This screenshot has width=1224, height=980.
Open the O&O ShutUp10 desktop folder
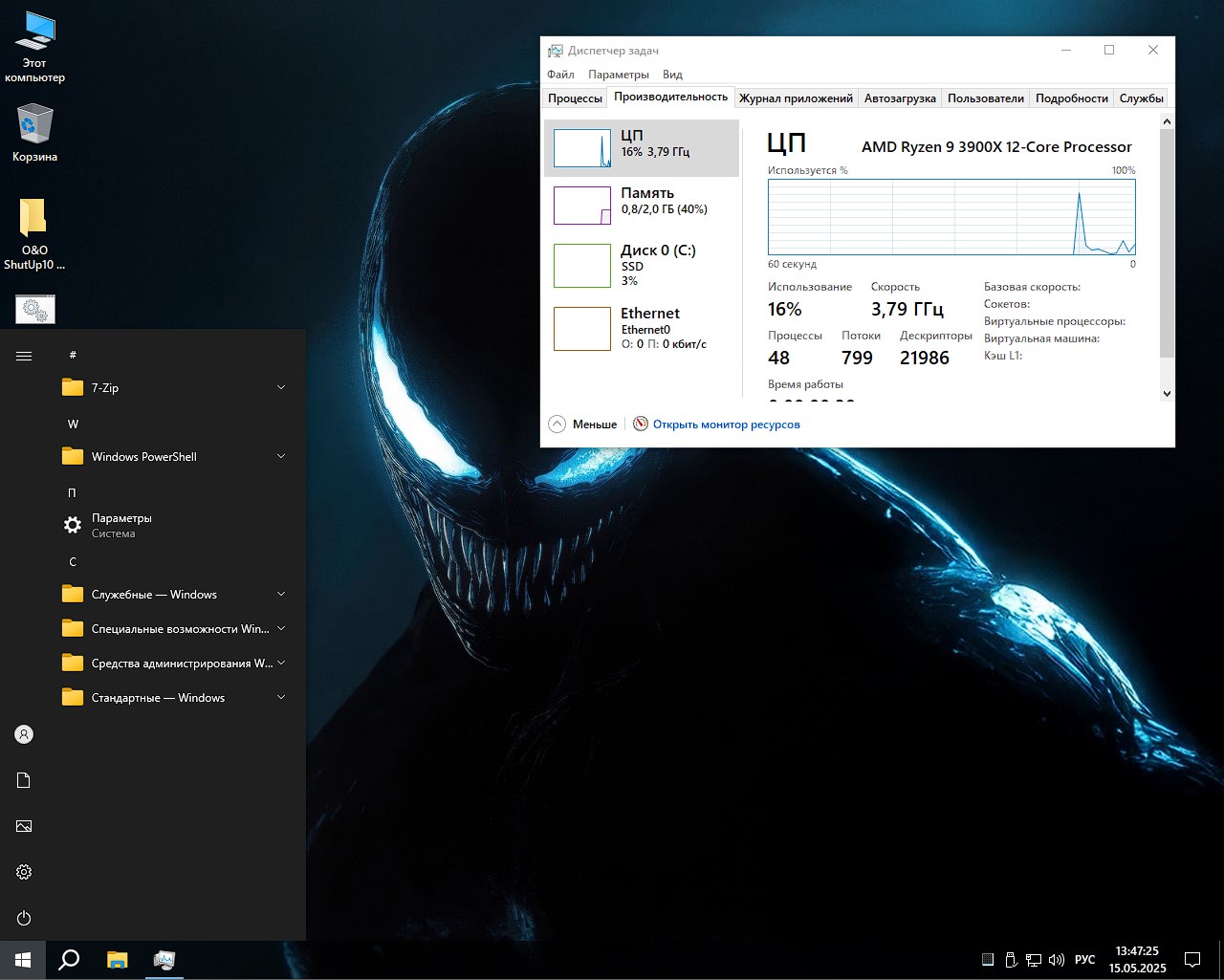pos(34,234)
